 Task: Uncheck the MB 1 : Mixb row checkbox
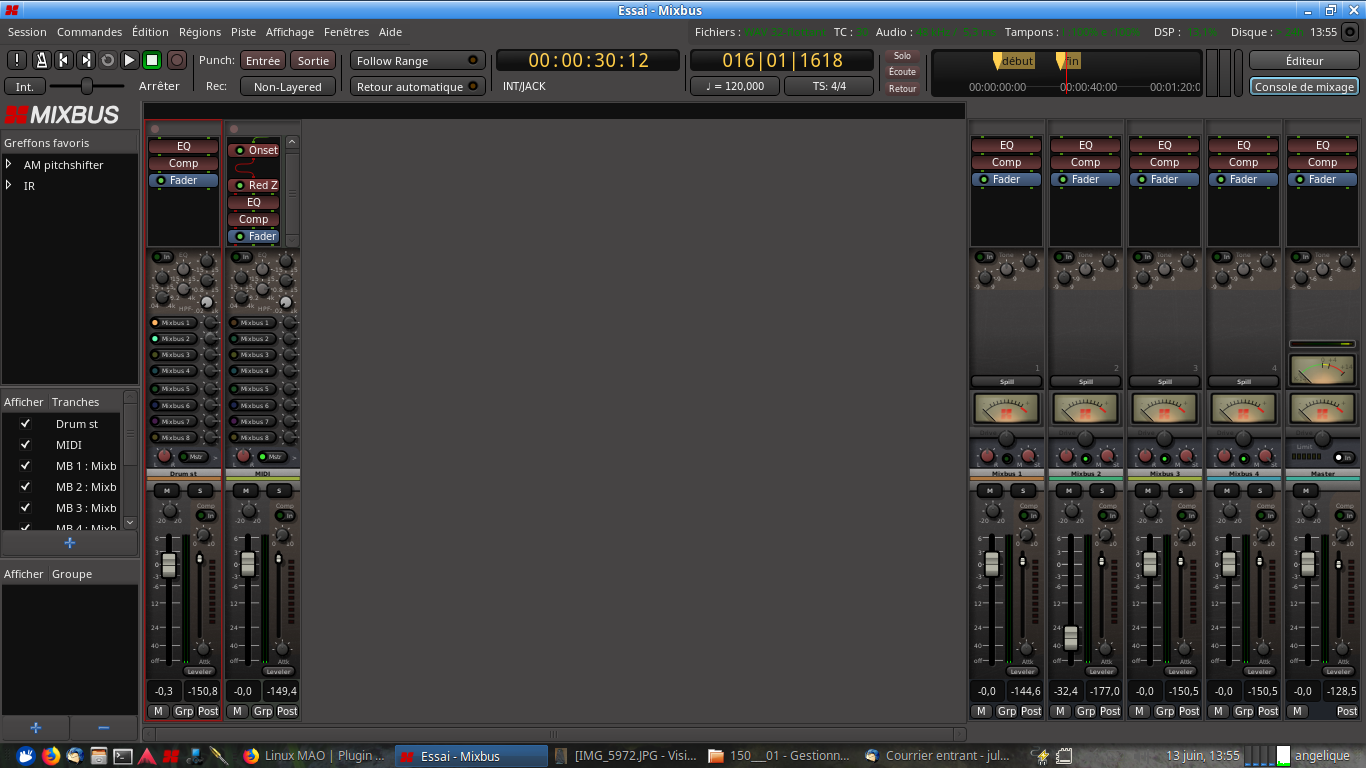(x=26, y=466)
